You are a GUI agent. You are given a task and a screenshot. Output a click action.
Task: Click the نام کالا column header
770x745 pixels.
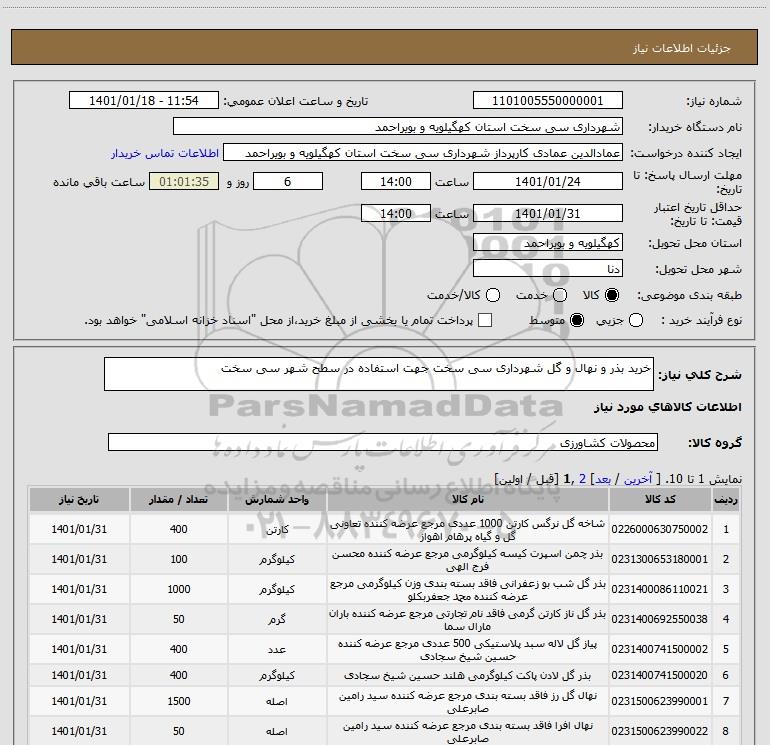tap(468, 499)
